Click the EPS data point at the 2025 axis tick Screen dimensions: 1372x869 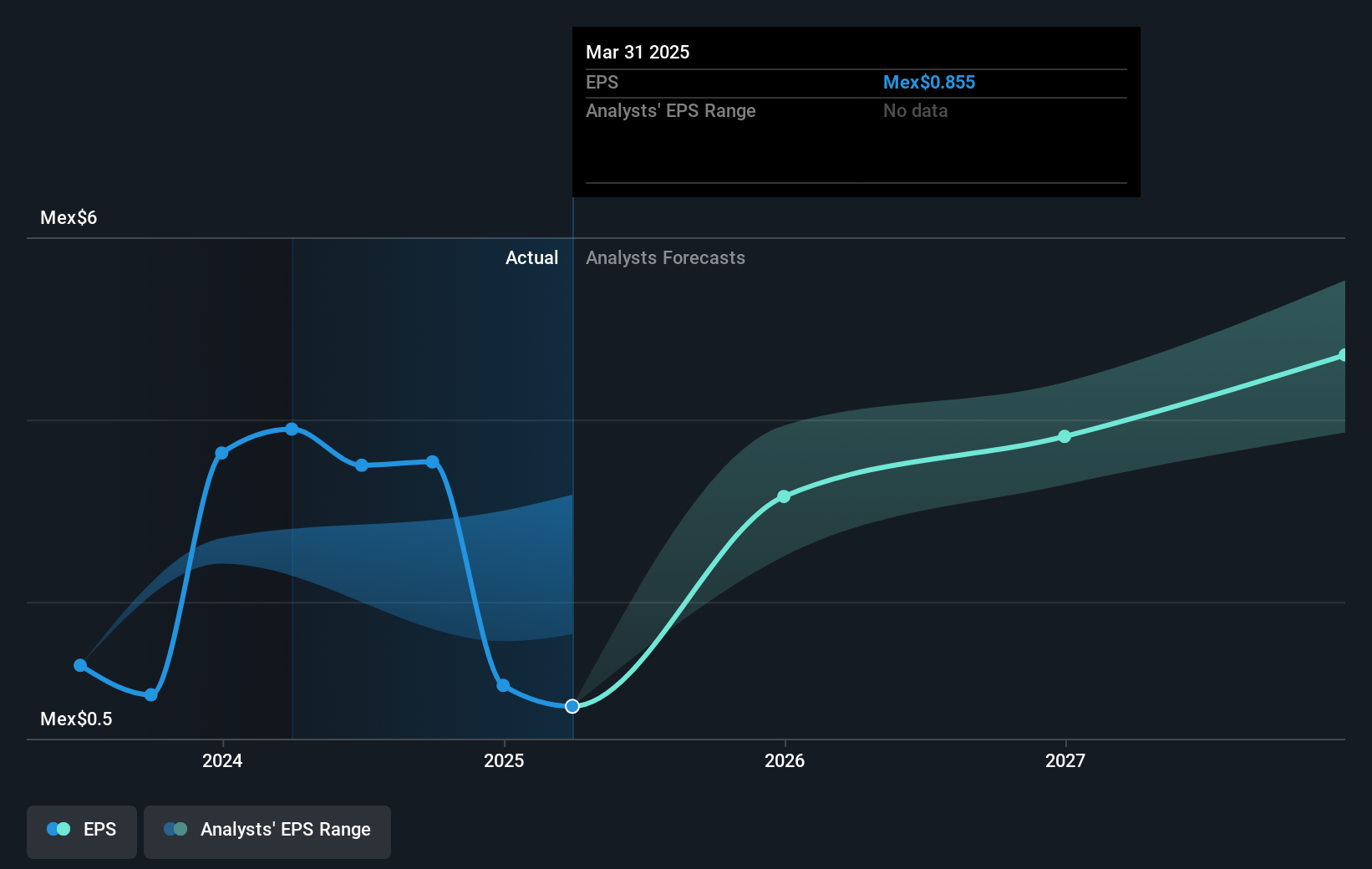pos(503,685)
